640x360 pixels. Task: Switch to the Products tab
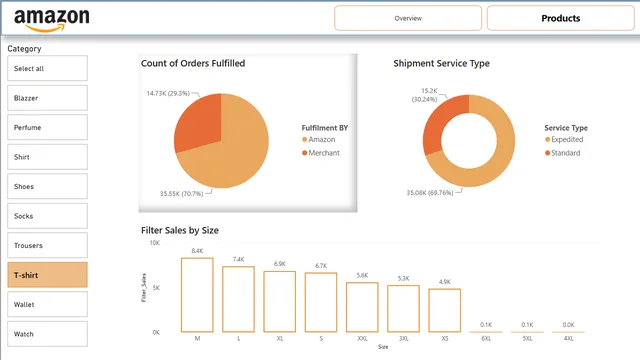pyautogui.click(x=560, y=18)
